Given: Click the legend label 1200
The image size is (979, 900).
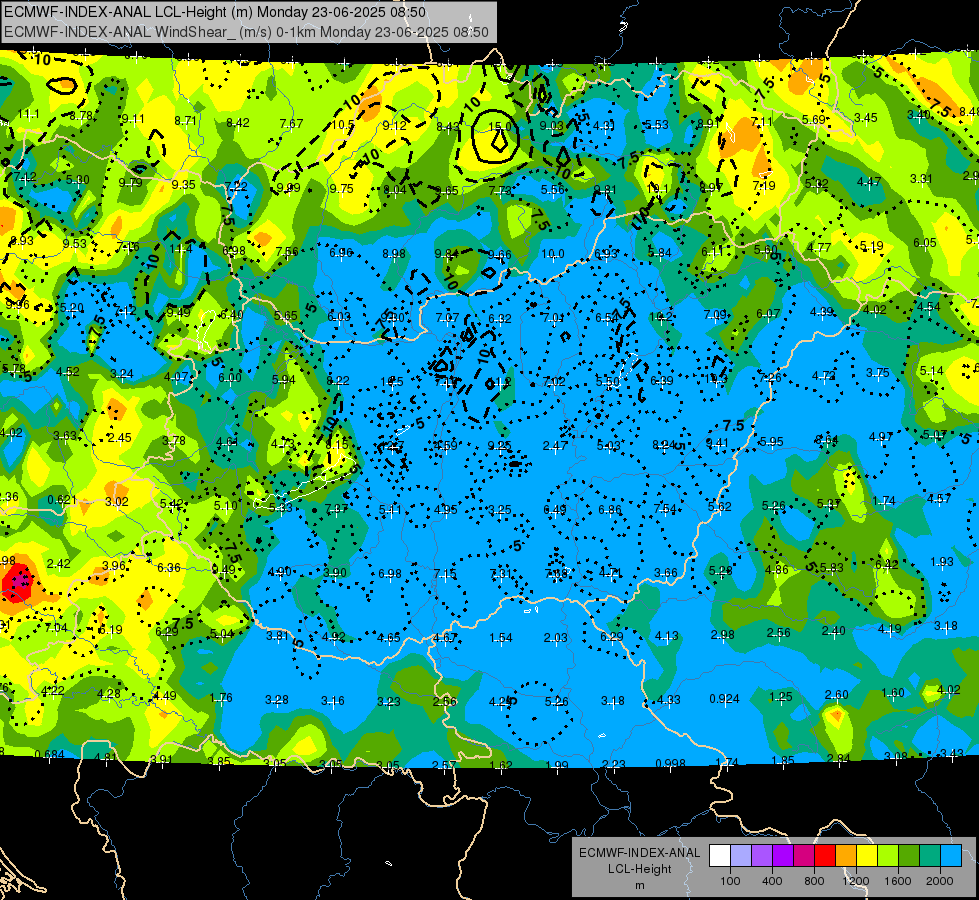Looking at the screenshot, I should (x=855, y=881).
